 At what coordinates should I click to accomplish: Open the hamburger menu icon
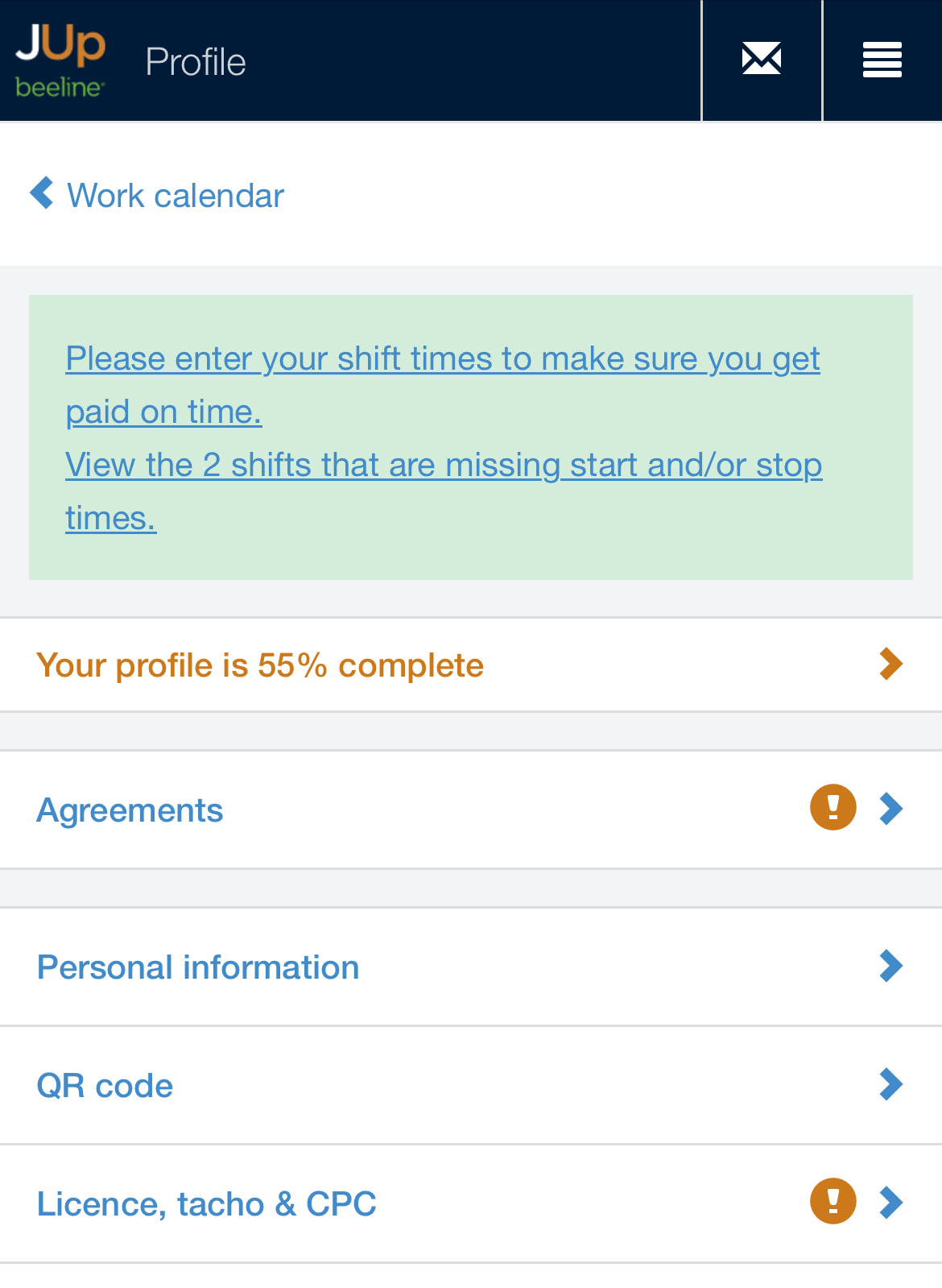pos(882,60)
